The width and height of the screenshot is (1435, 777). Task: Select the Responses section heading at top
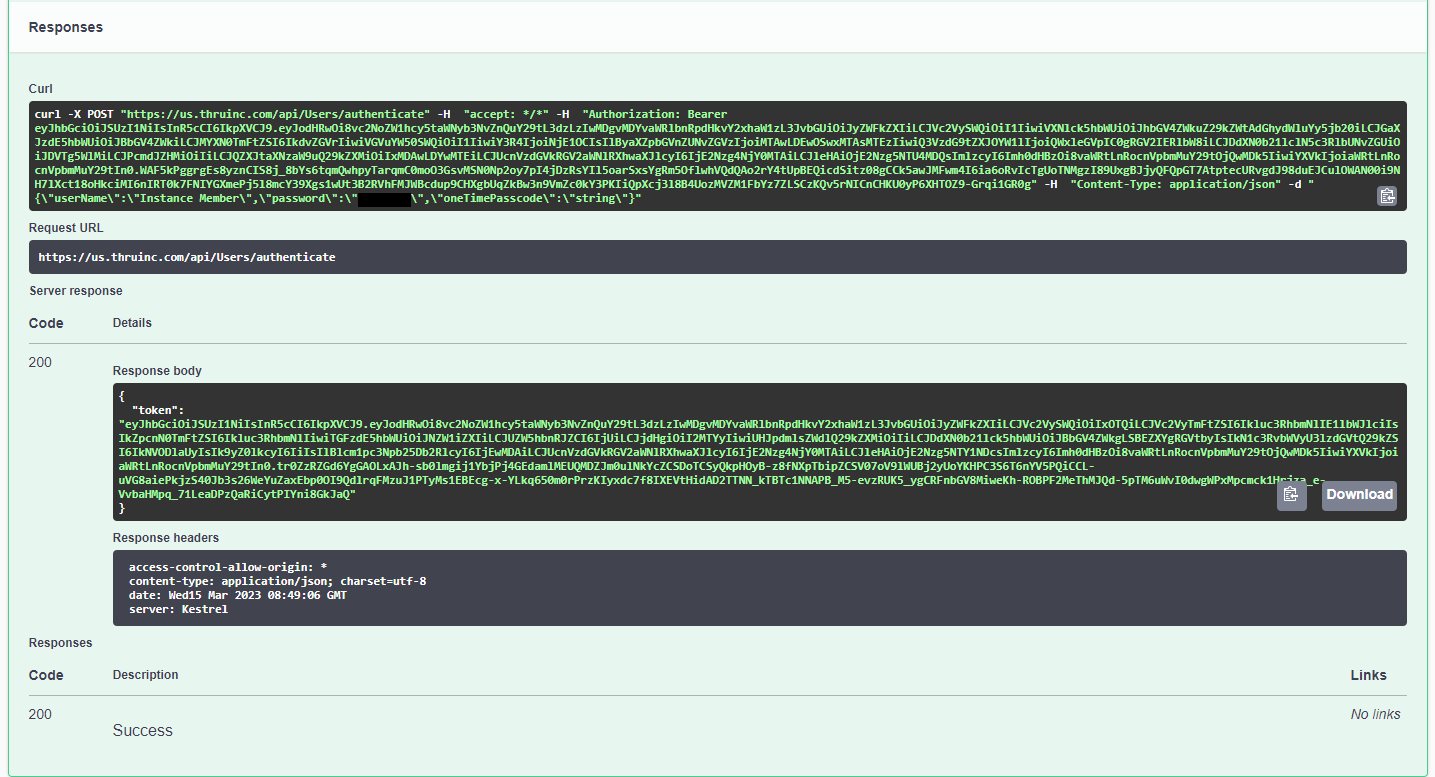pos(66,27)
